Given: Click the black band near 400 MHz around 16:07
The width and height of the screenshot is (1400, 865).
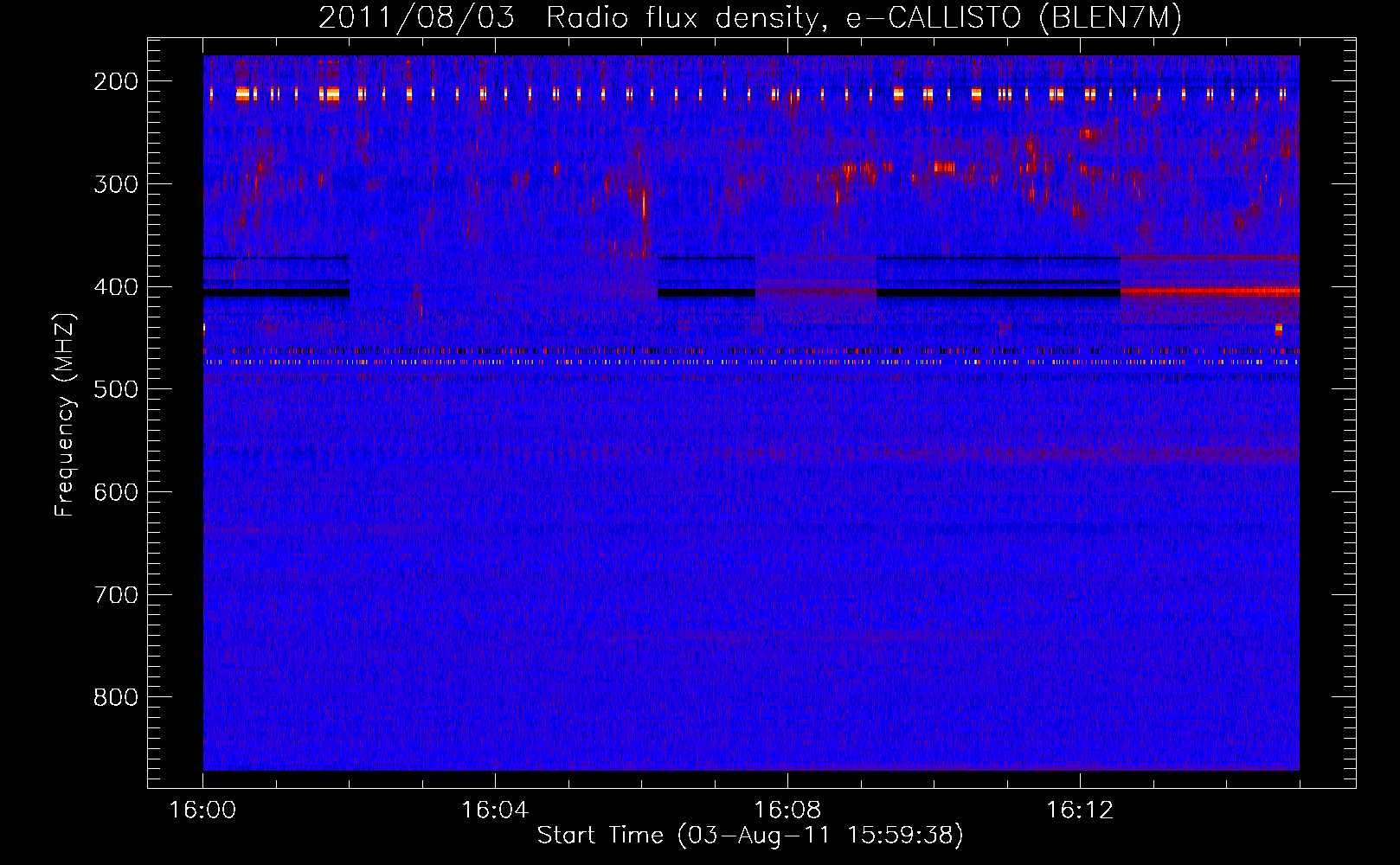Looking at the screenshot, I should pyautogui.click(x=706, y=293).
